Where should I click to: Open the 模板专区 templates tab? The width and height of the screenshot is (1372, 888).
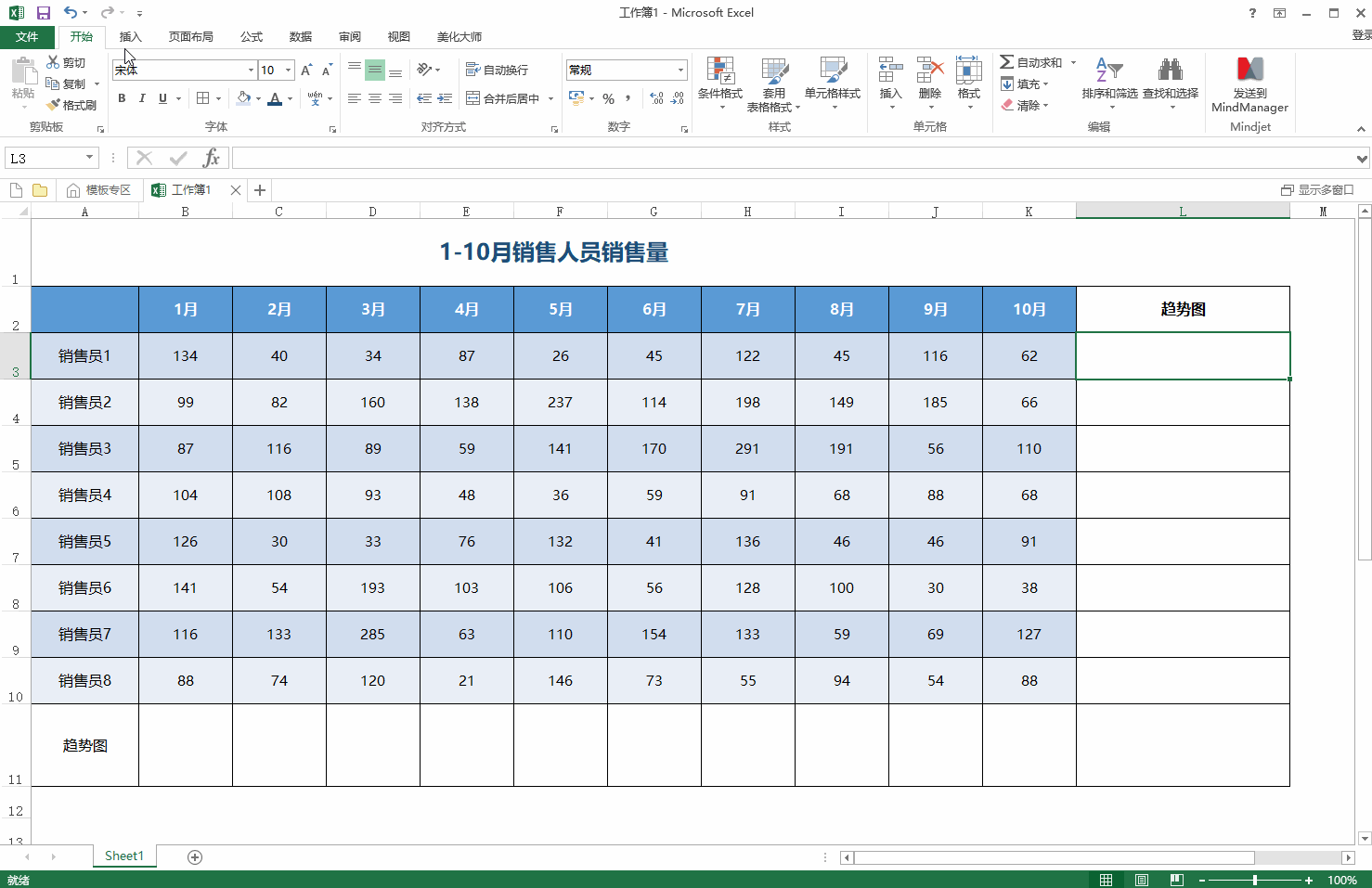(99, 190)
